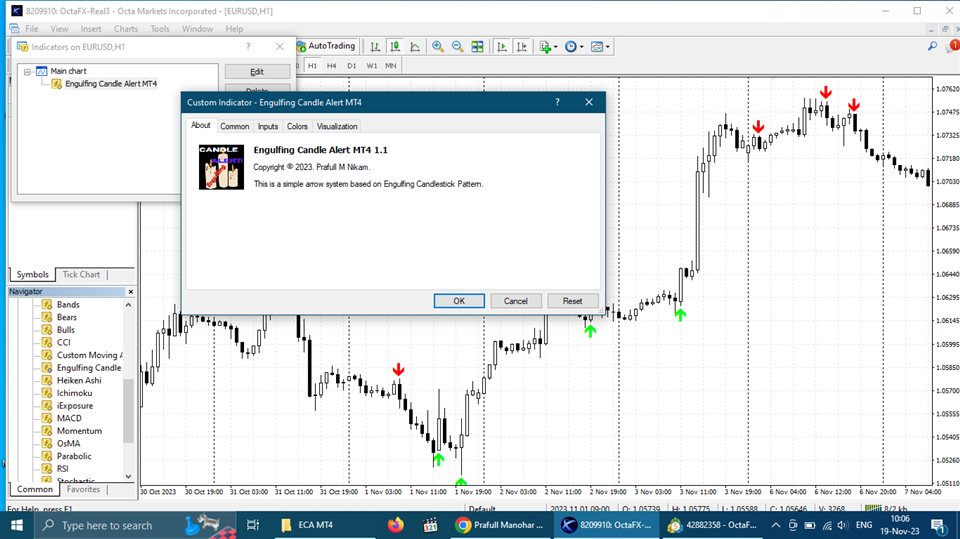Switch chart to candlesticks mode
The image size is (960, 539).
coord(395,47)
